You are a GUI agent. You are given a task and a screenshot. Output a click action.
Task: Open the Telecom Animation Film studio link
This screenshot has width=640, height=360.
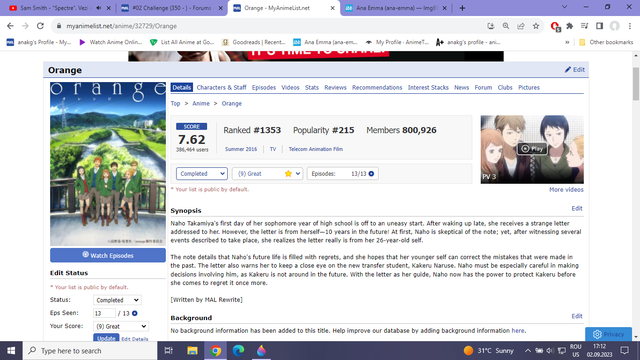[316, 149]
